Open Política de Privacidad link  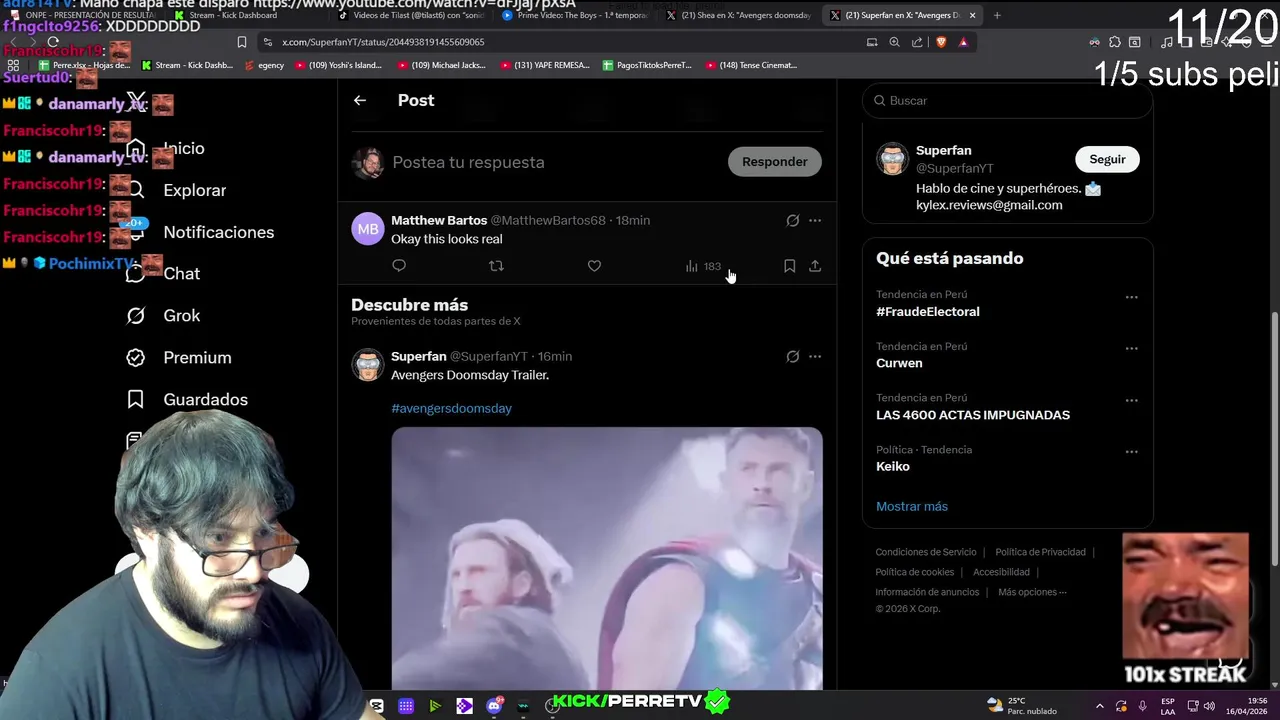1040,552
